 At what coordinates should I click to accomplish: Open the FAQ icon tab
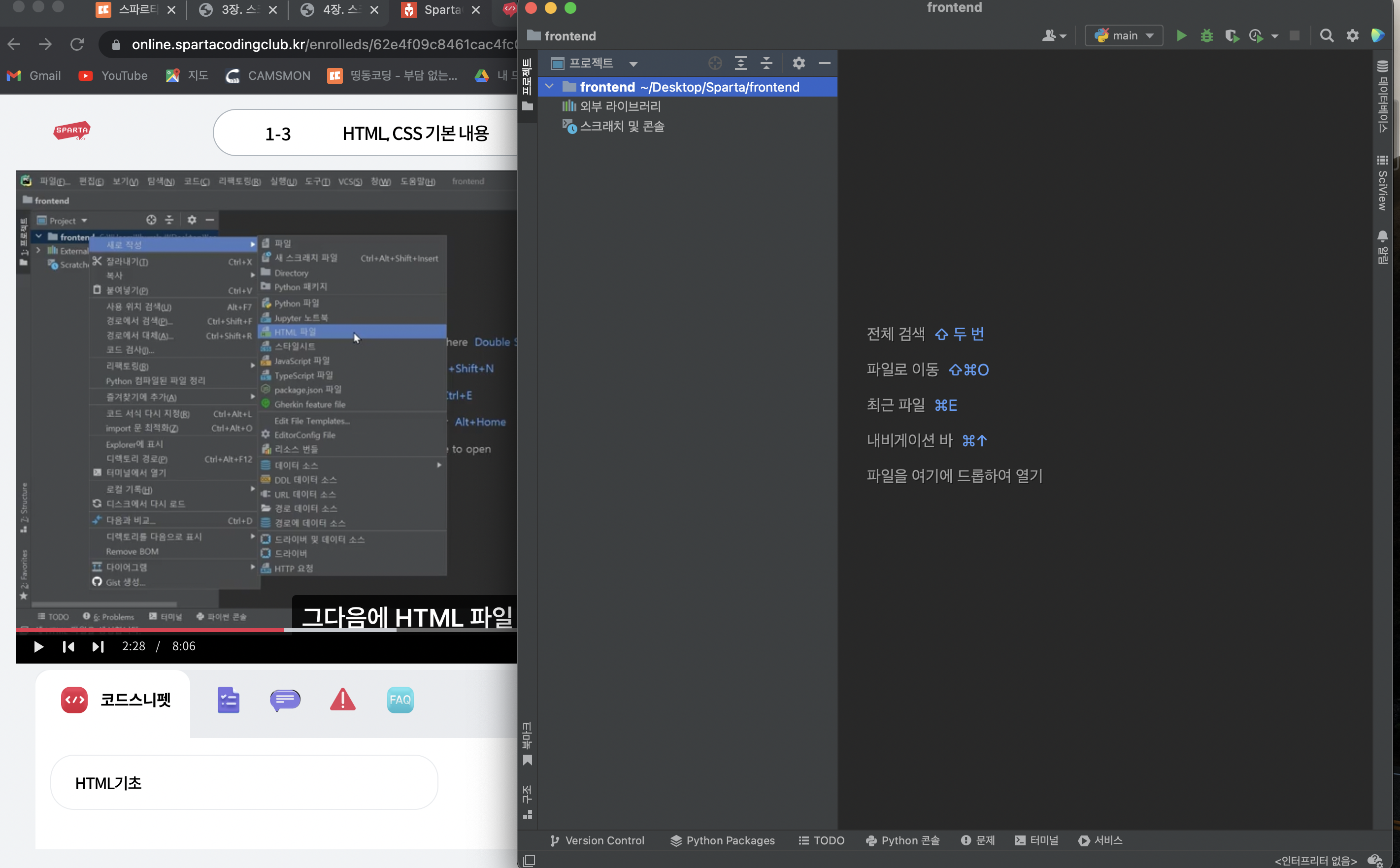(x=400, y=700)
